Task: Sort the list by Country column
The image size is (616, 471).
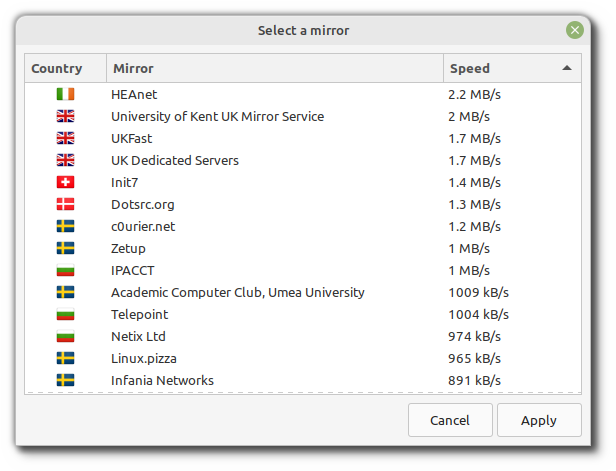Action: pyautogui.click(x=57, y=69)
